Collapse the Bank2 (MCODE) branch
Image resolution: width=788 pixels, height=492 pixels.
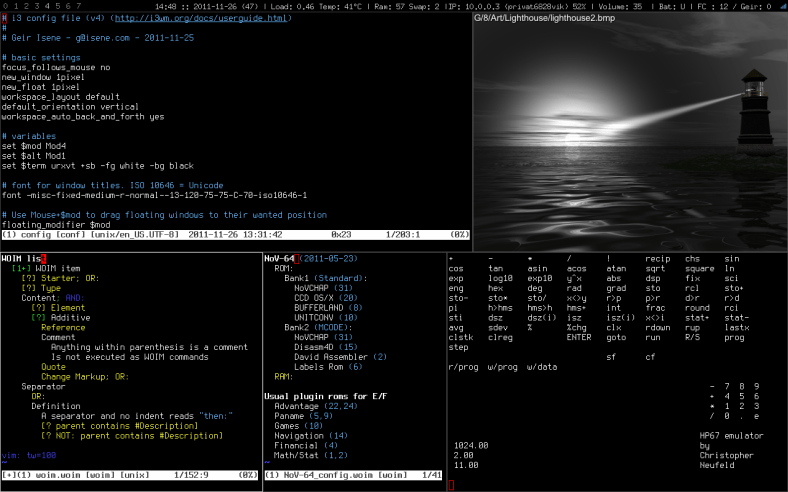(308, 327)
